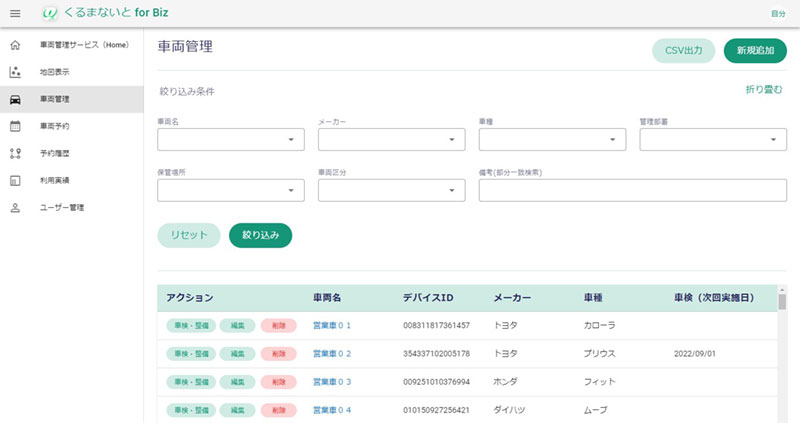This screenshot has width=800, height=423.
Task: Click the 利用実績 report icon
Action: 15,181
